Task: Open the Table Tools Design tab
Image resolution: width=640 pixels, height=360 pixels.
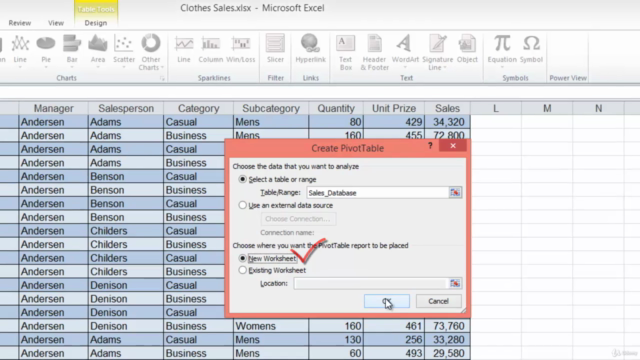Action: [96, 23]
